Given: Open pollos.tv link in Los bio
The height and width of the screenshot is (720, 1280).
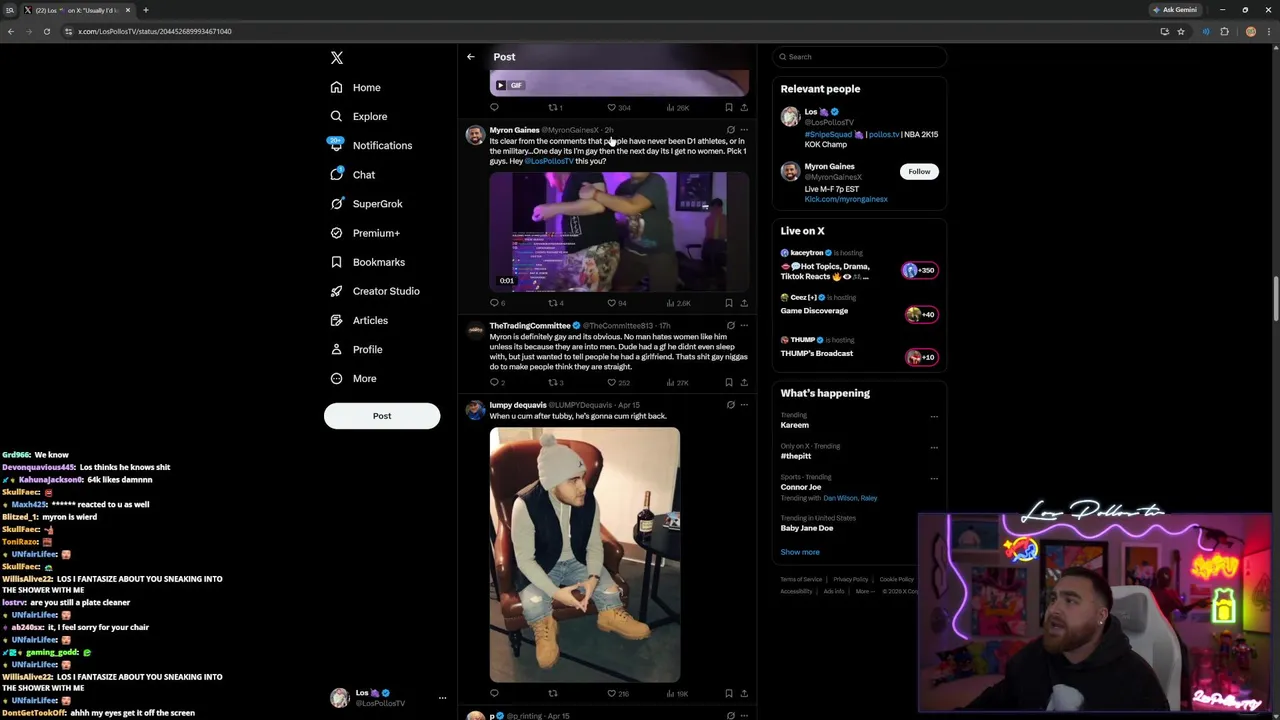Looking at the screenshot, I should 883,134.
